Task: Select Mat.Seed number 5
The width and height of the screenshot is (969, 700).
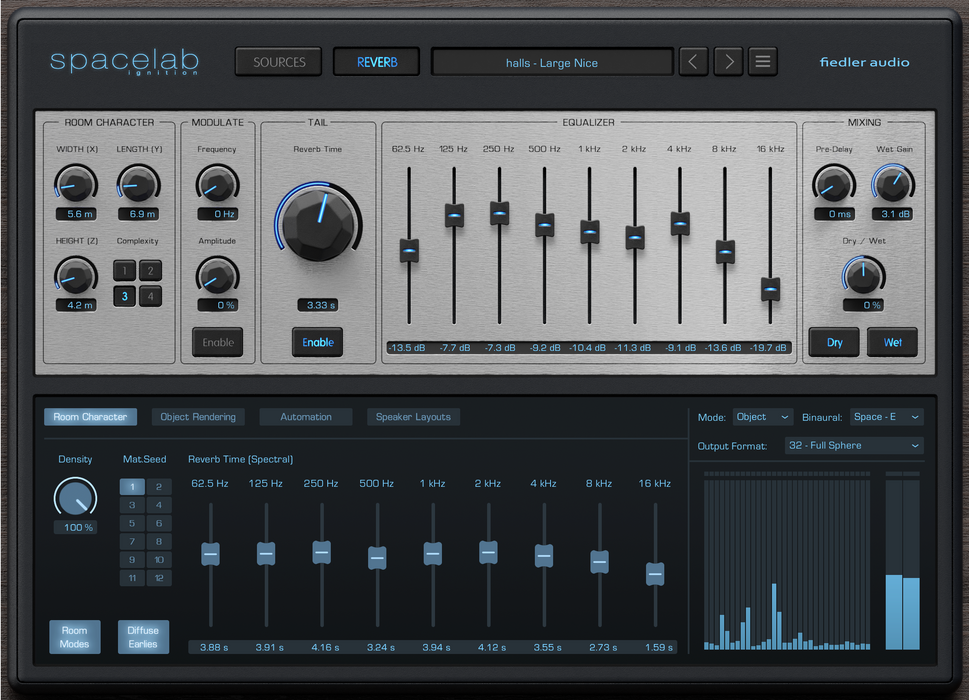Action: point(131,523)
